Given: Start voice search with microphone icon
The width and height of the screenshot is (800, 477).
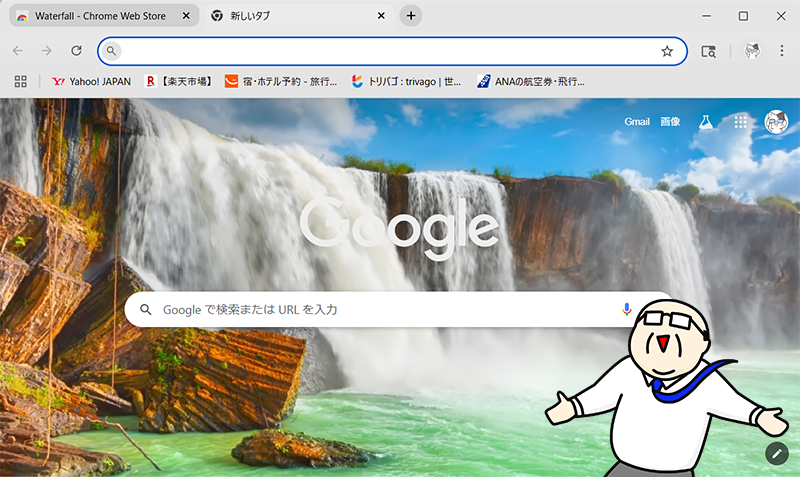Looking at the screenshot, I should point(627,309).
